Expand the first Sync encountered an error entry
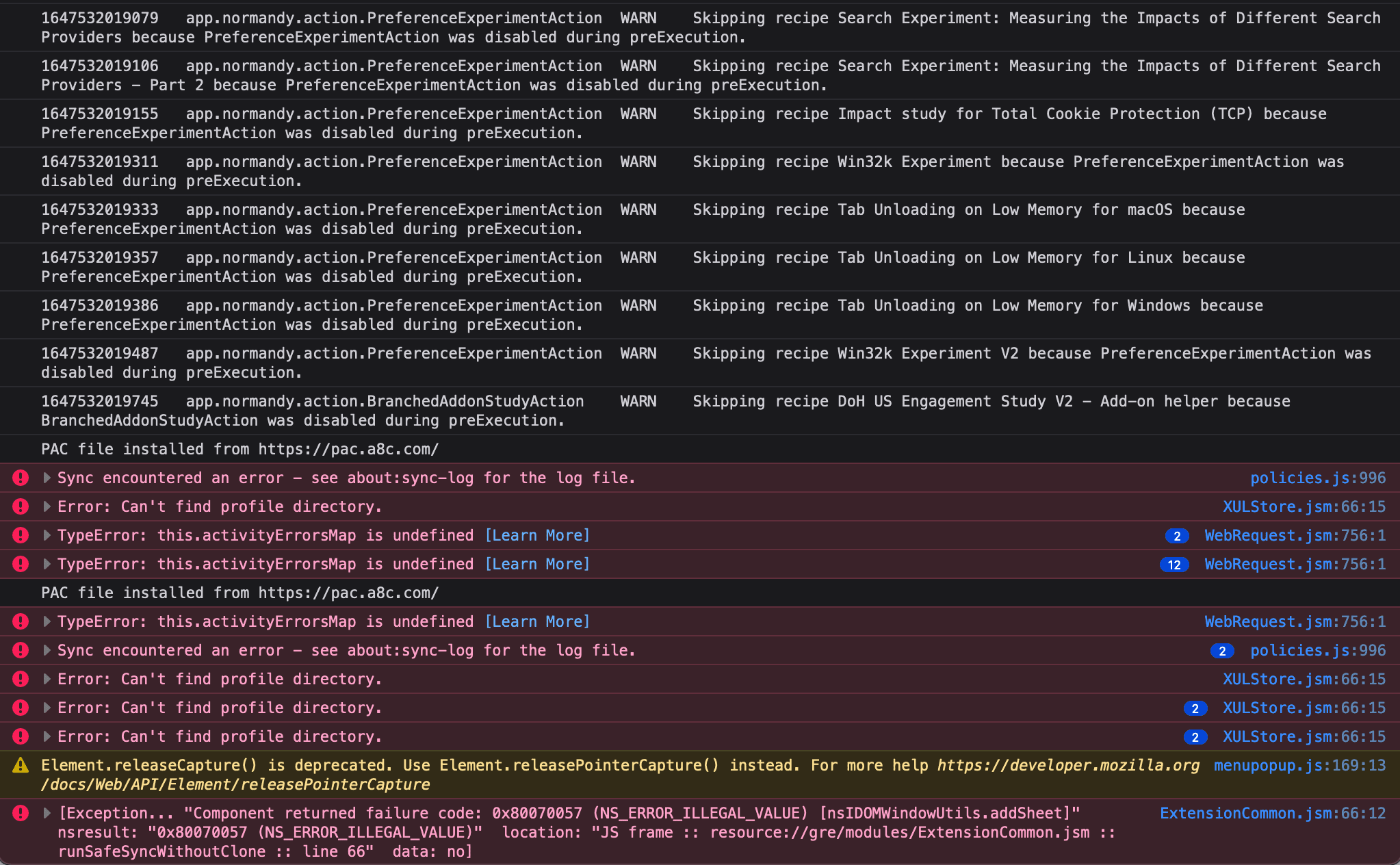This screenshot has height=865, width=1400. [x=47, y=478]
